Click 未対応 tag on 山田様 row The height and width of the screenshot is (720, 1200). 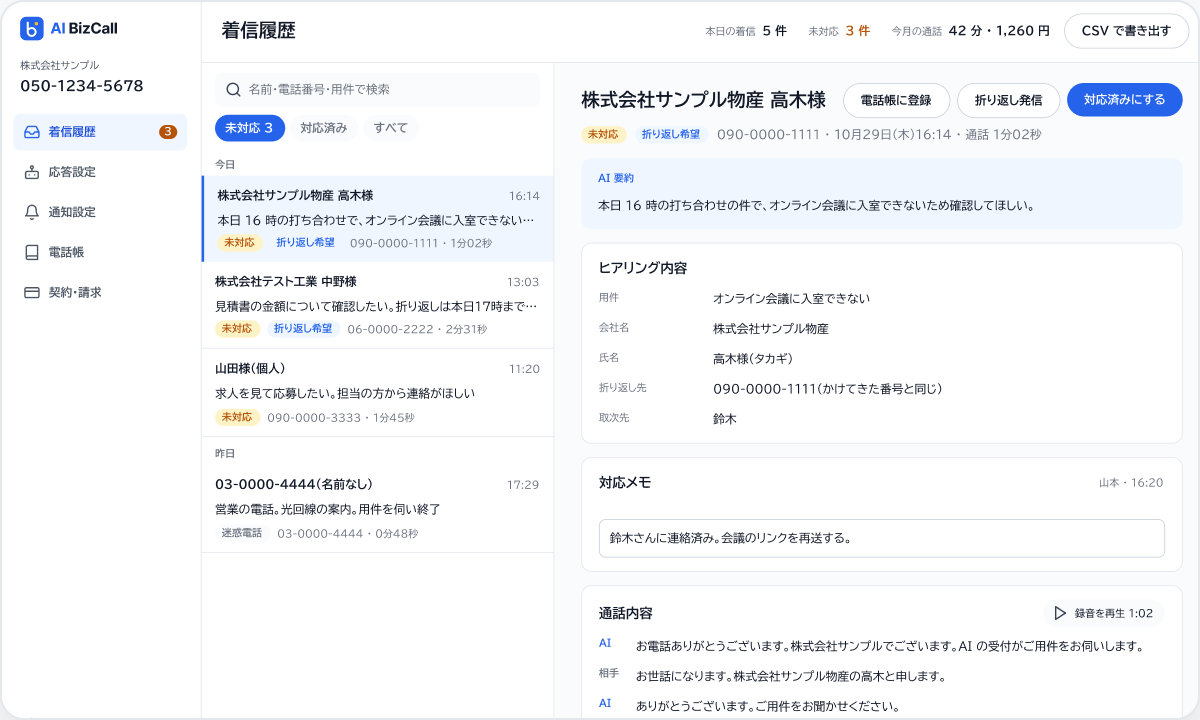[237, 417]
